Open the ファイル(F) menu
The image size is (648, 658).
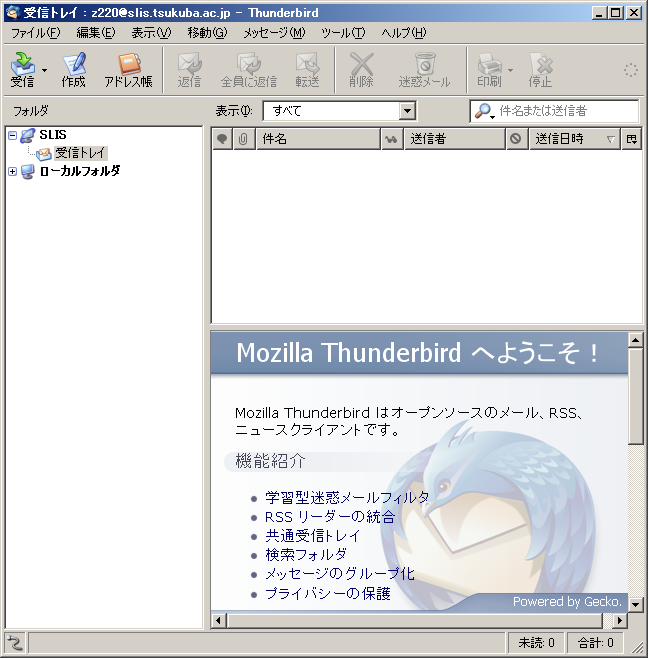pos(35,33)
